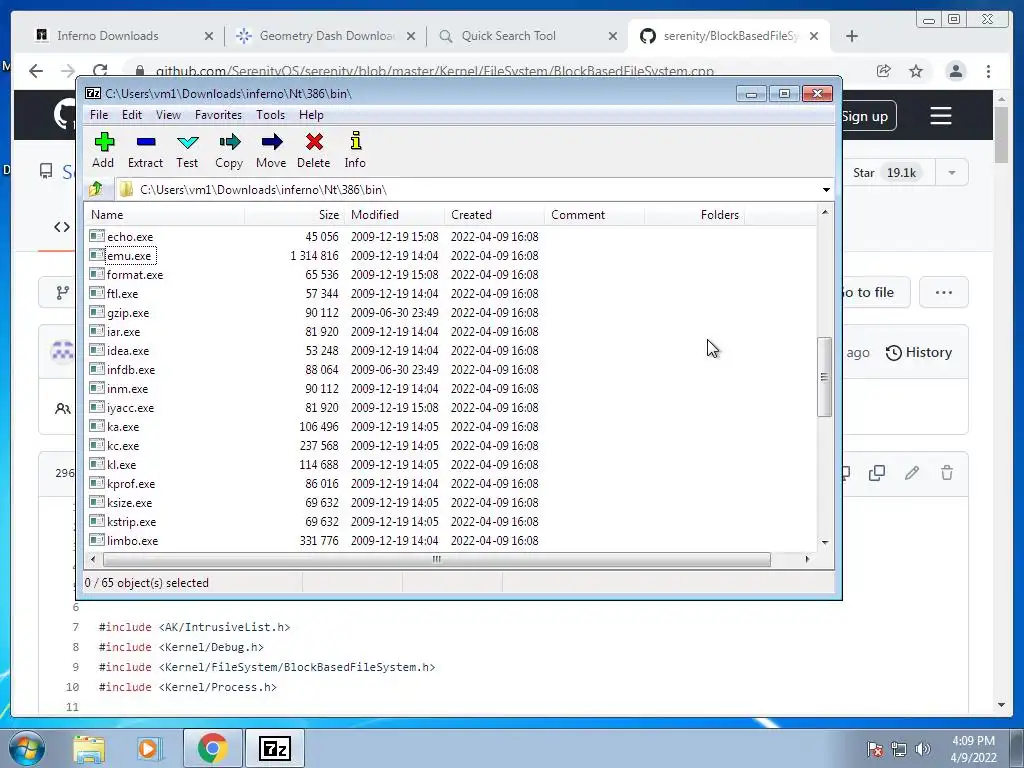Click the red Delete icon
The image size is (1024, 768).
click(314, 142)
